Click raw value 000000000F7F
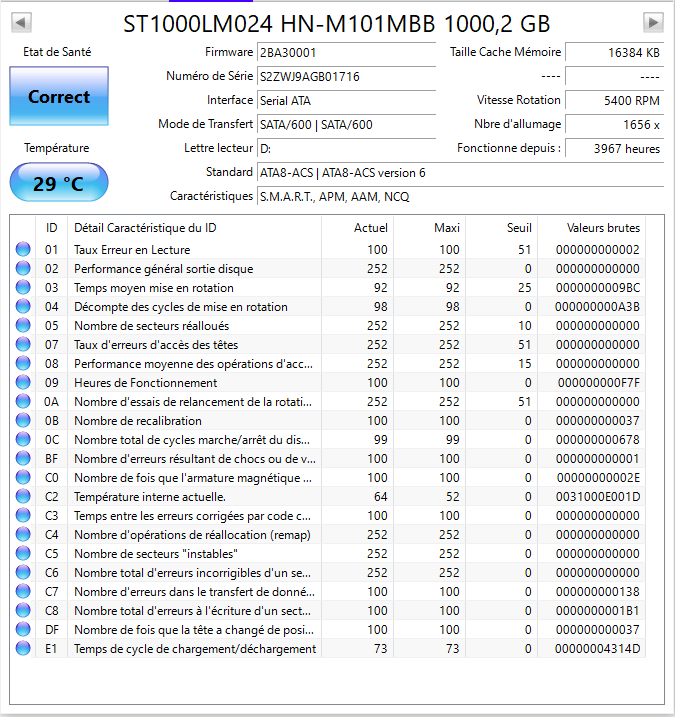 point(599,383)
